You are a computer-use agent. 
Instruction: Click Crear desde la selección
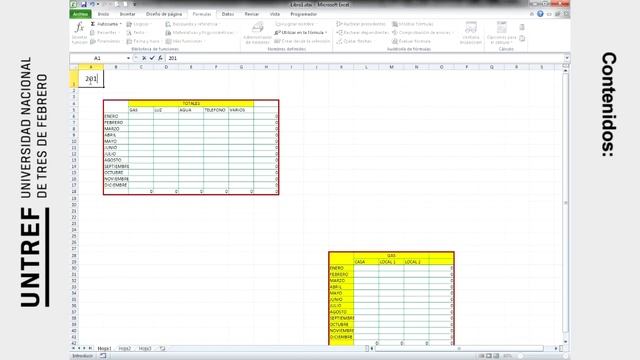coord(302,41)
